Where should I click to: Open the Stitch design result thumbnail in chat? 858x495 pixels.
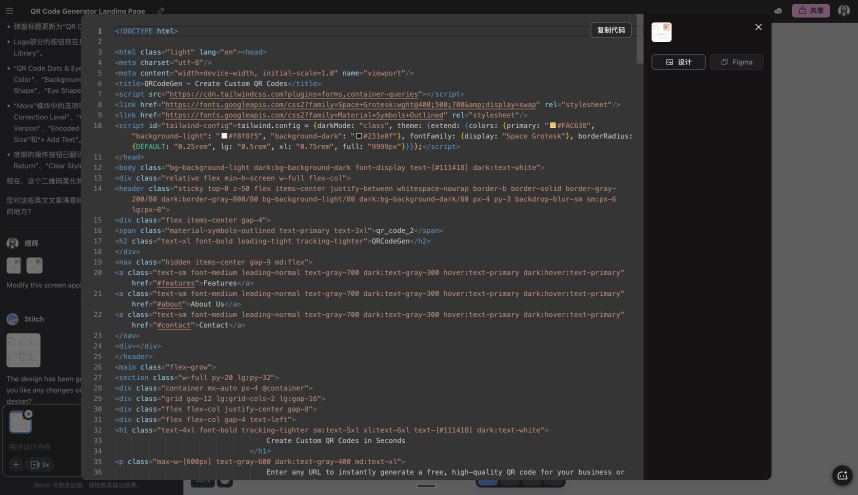[x=23, y=349]
